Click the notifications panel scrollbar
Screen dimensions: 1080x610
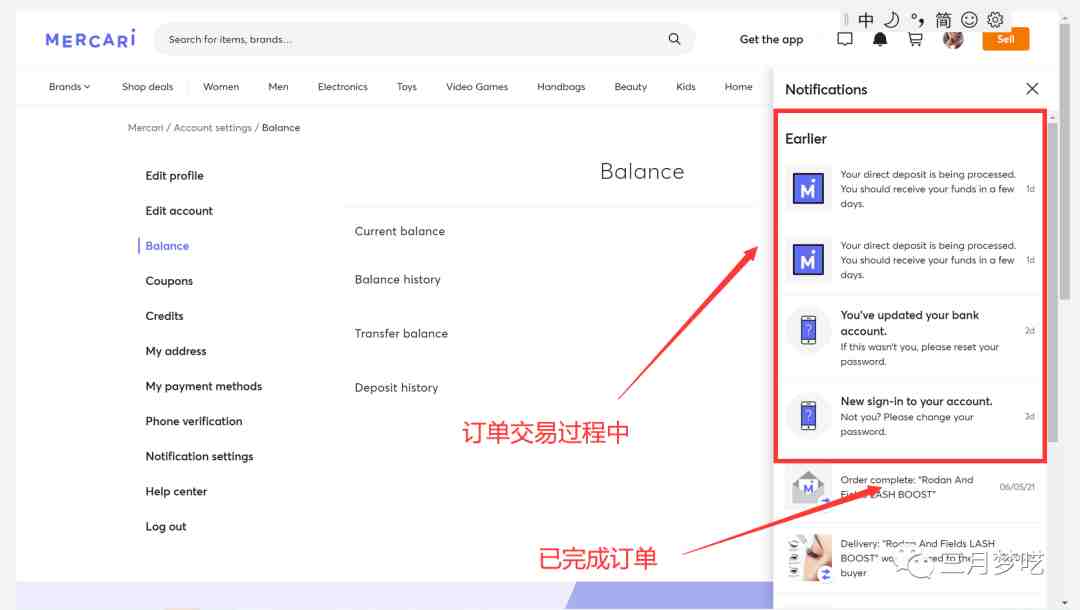[1052, 282]
